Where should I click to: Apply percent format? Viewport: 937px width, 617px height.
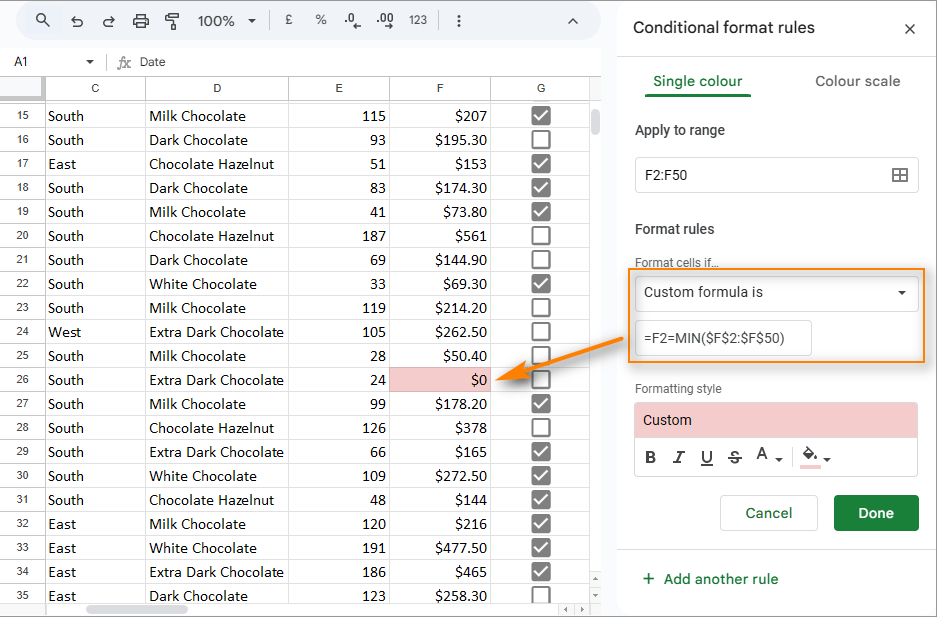click(x=320, y=20)
